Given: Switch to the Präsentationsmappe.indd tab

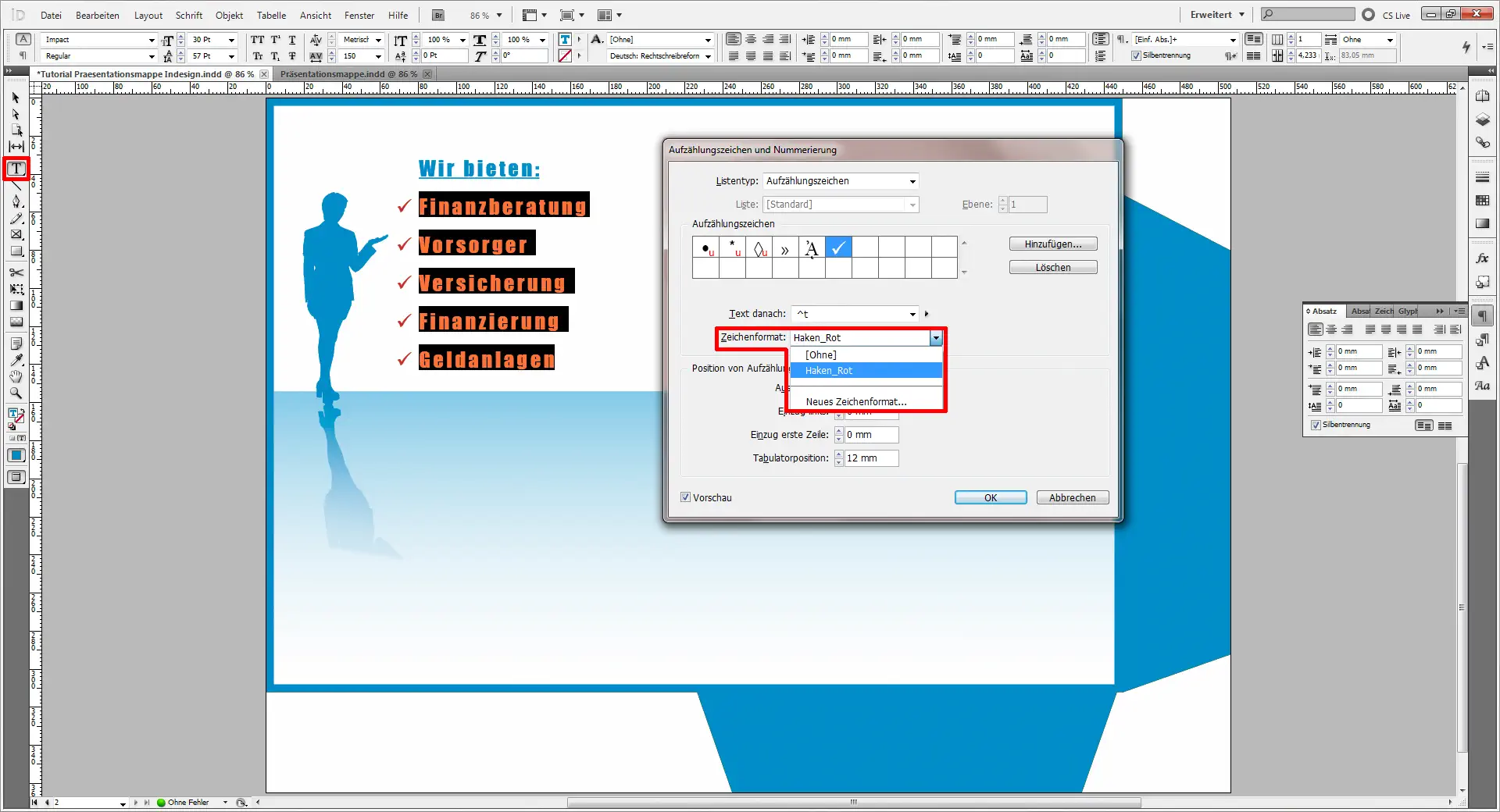Looking at the screenshot, I should (x=352, y=73).
